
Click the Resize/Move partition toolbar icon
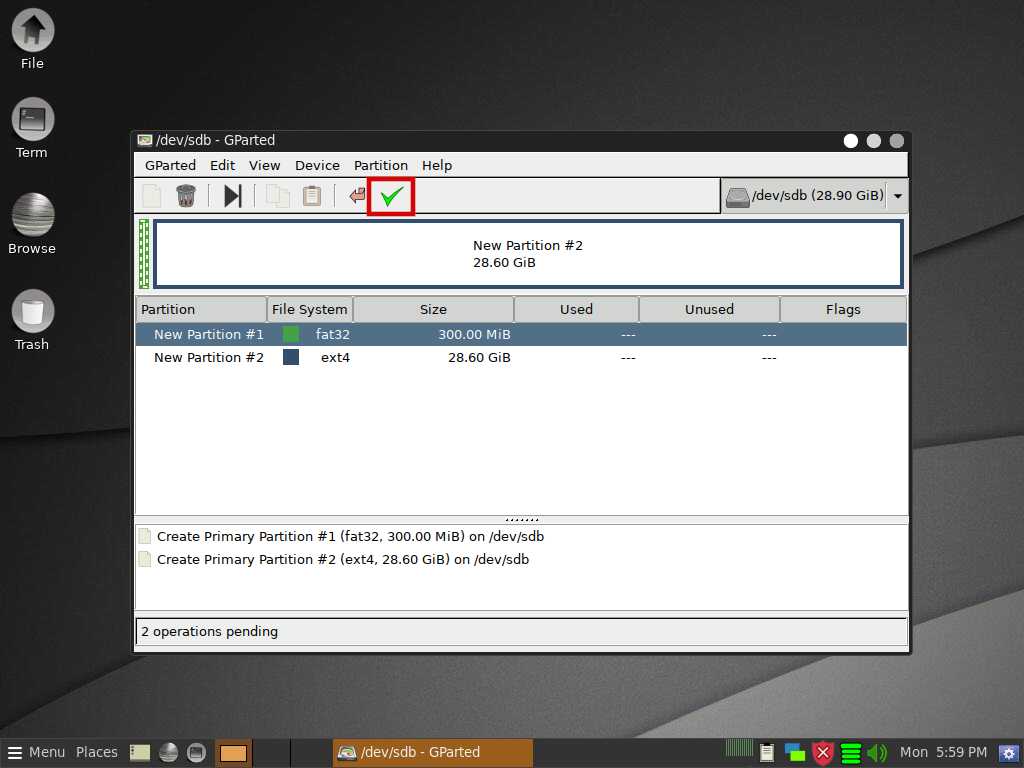click(x=232, y=196)
